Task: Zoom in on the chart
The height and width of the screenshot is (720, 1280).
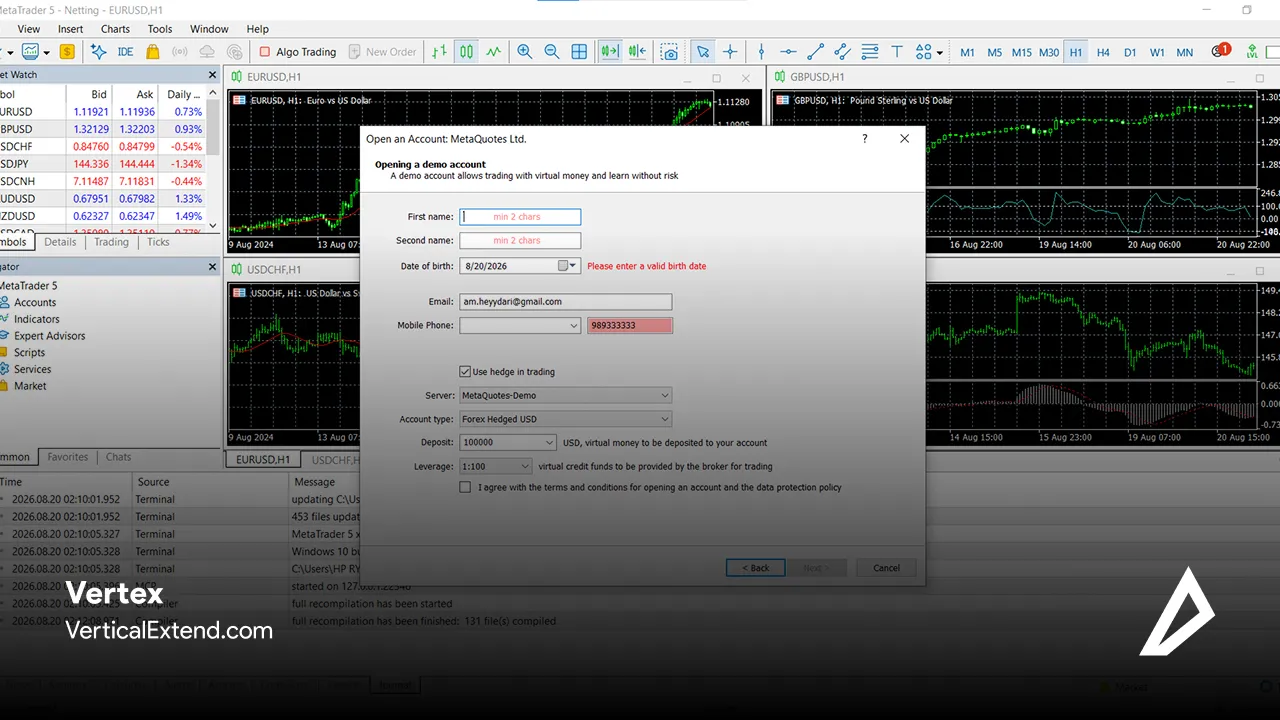Action: [x=524, y=52]
